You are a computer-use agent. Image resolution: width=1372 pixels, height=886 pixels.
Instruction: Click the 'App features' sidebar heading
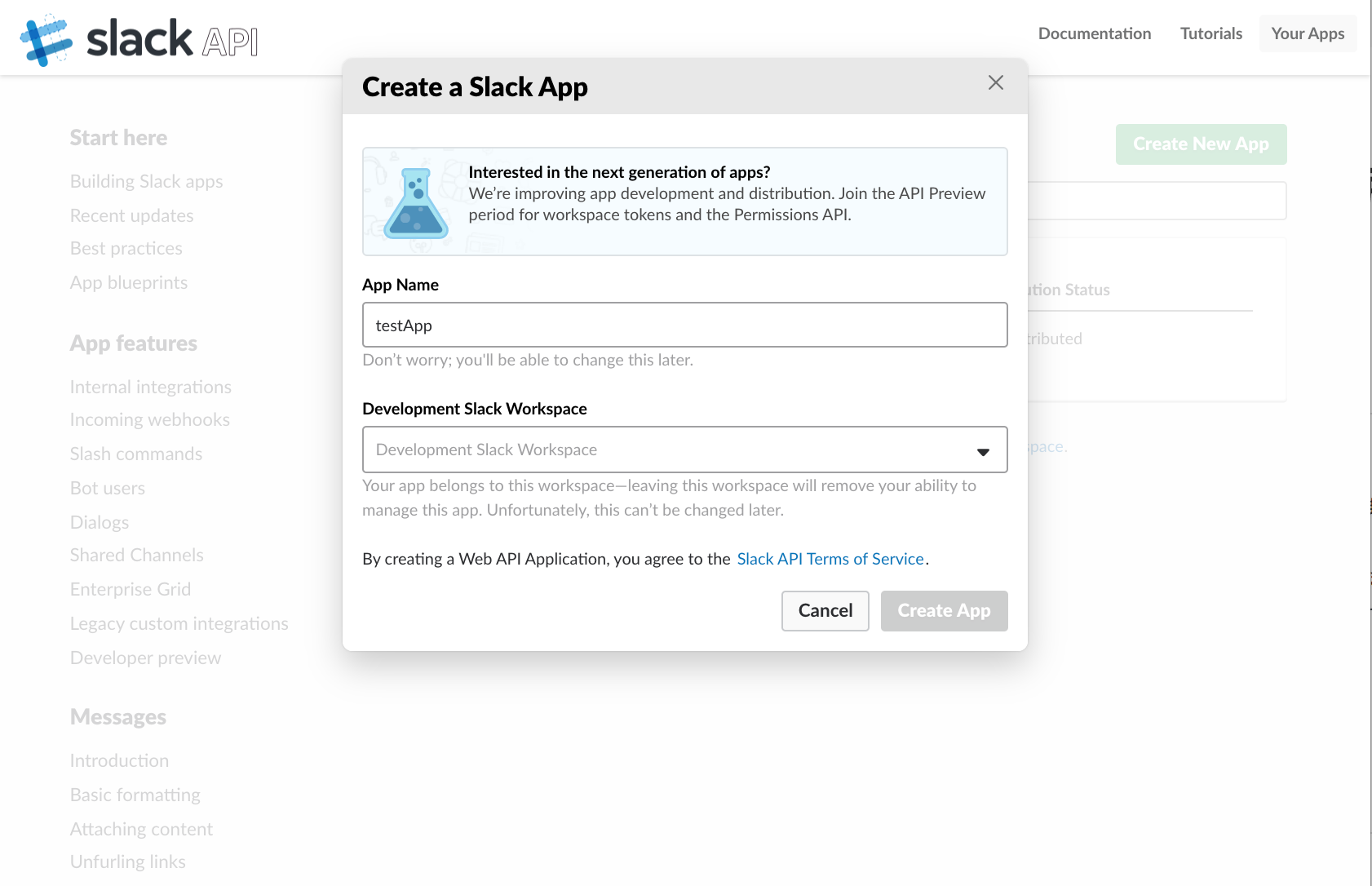point(134,343)
